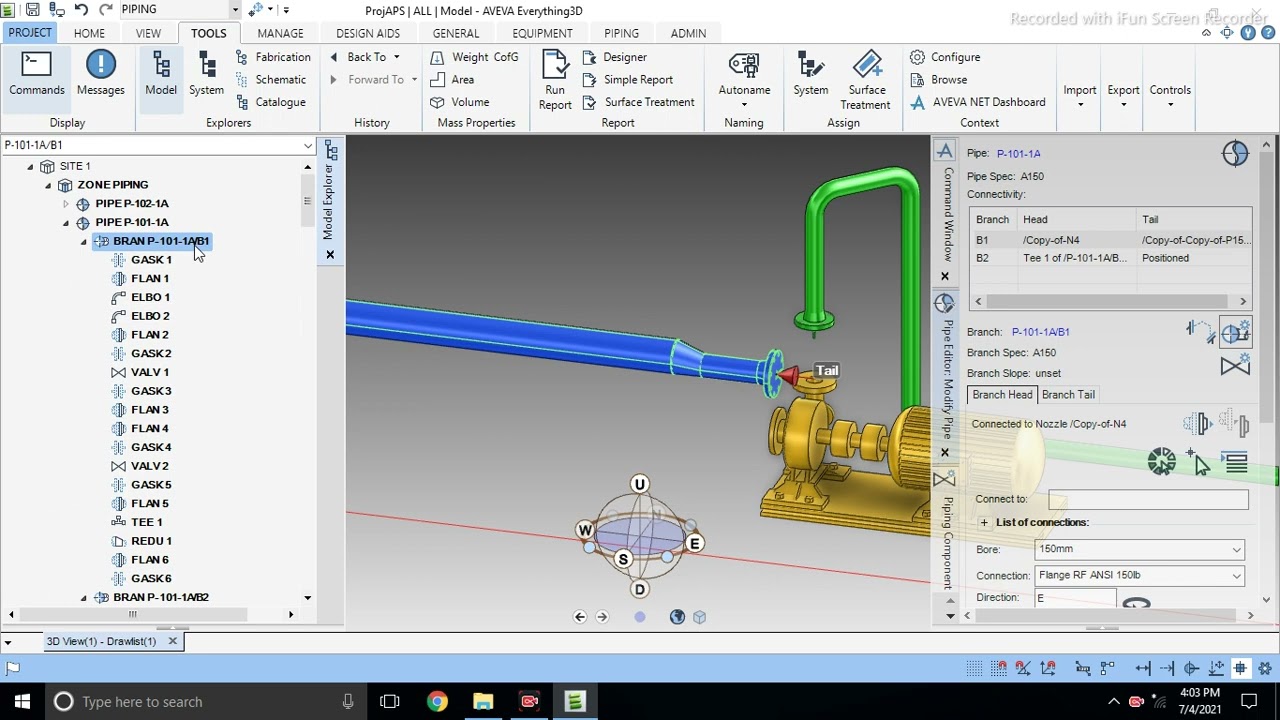The width and height of the screenshot is (1280, 720).
Task: Open the Catalogue explorer
Action: coord(270,102)
